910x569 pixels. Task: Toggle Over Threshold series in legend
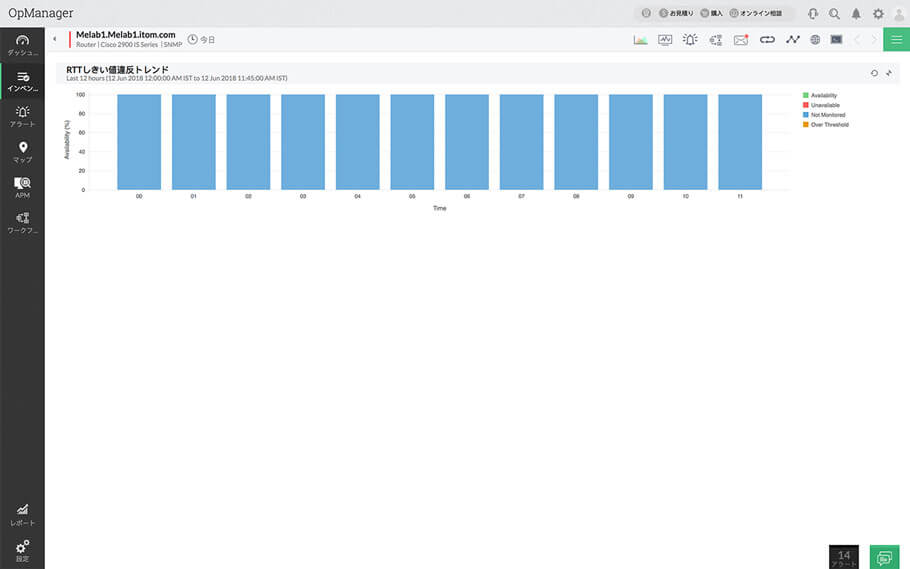pos(829,125)
